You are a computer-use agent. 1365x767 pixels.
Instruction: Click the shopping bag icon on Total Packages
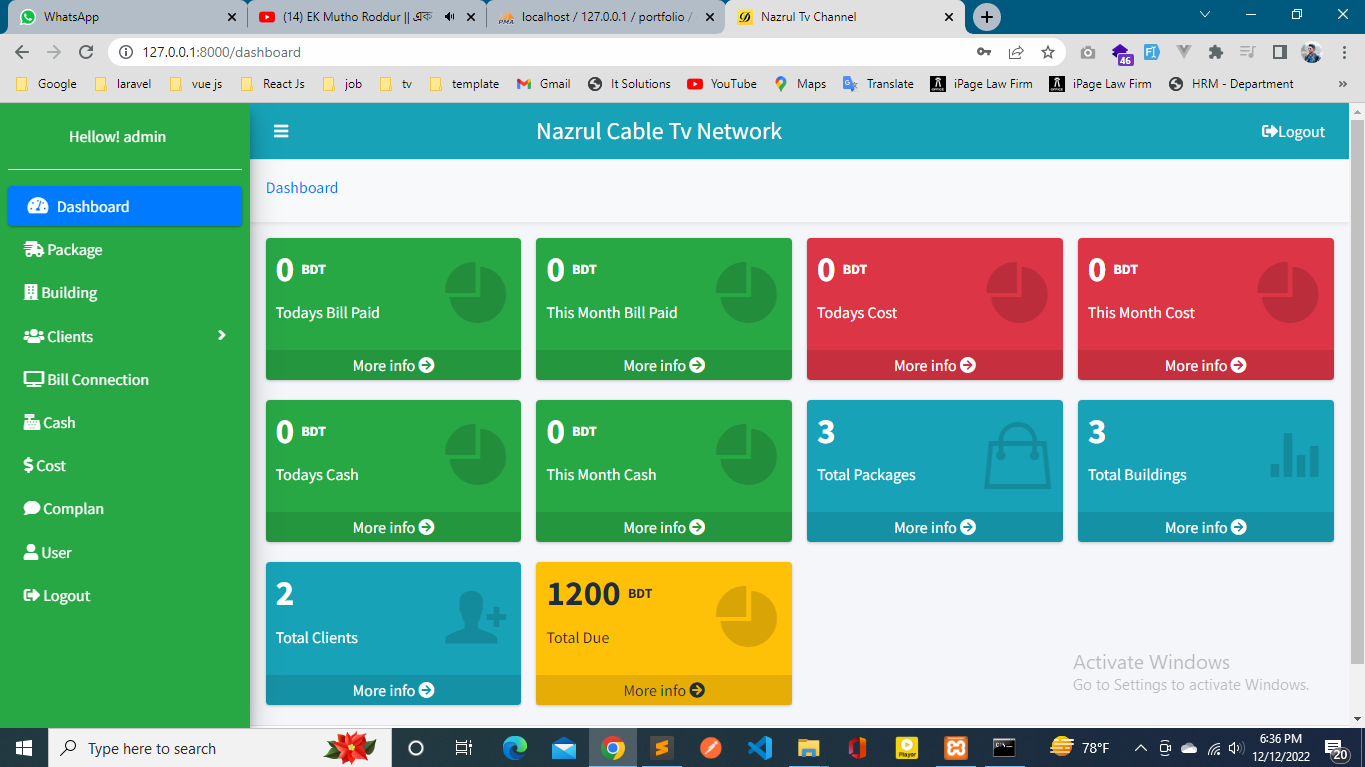tap(1017, 455)
